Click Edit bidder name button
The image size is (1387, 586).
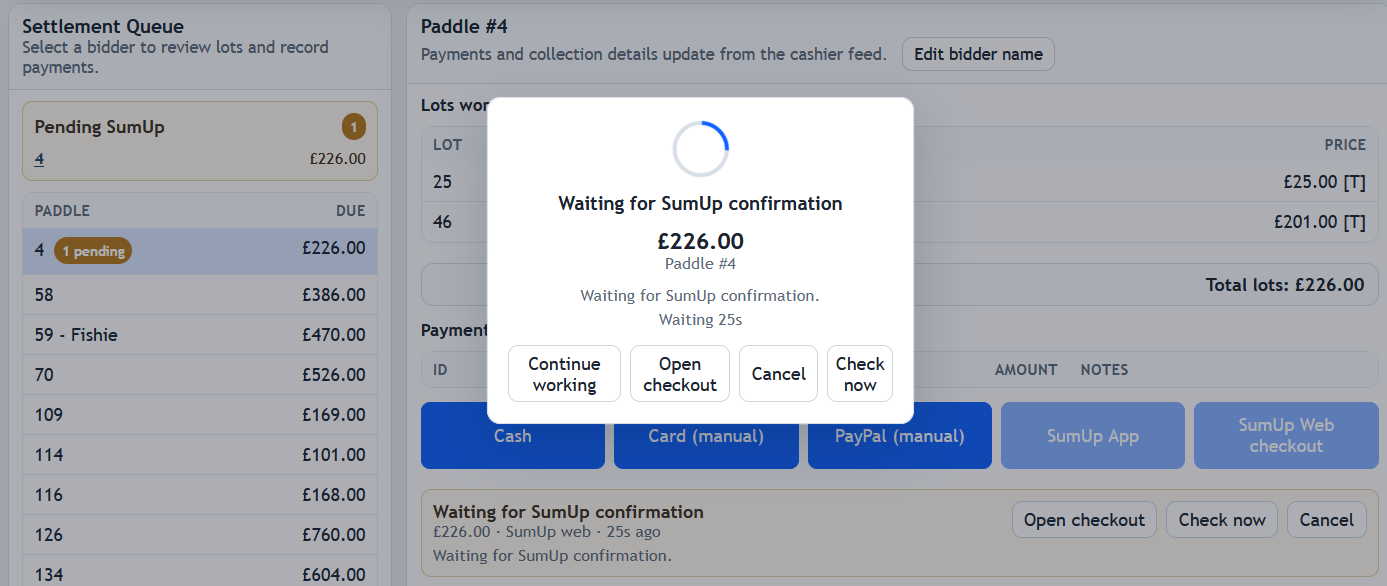978,54
